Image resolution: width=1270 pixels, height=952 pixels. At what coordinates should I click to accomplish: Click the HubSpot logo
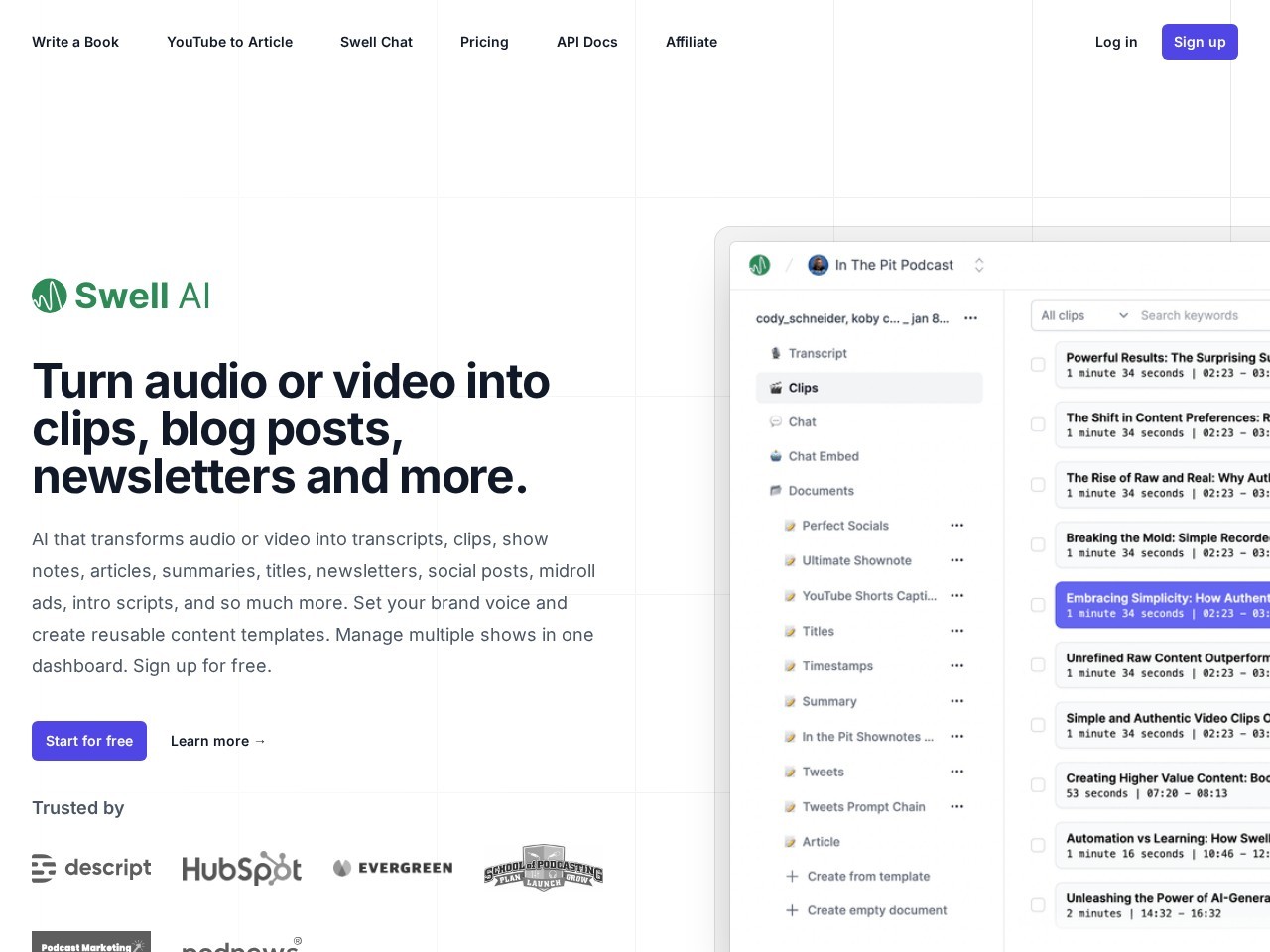click(242, 868)
